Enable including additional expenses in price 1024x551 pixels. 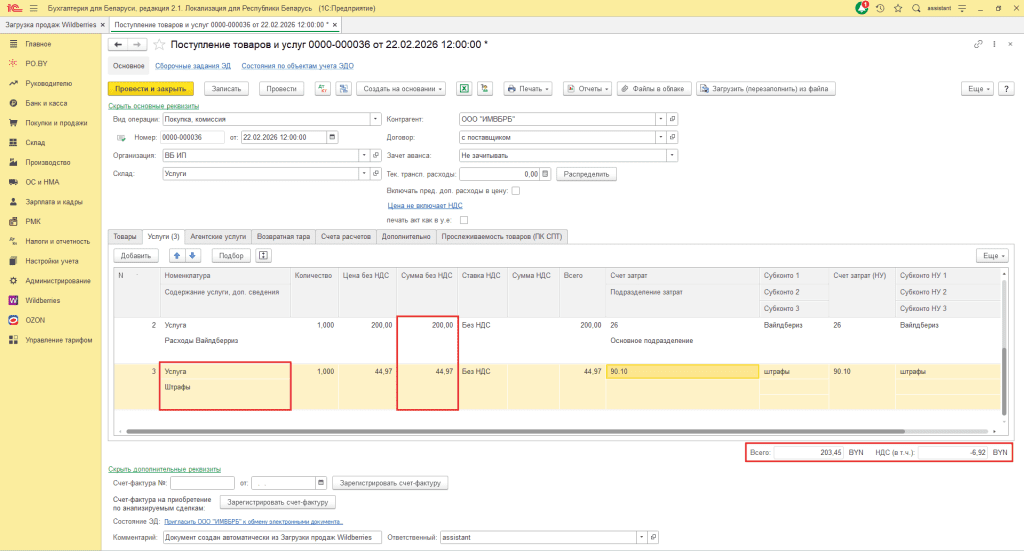tap(516, 190)
